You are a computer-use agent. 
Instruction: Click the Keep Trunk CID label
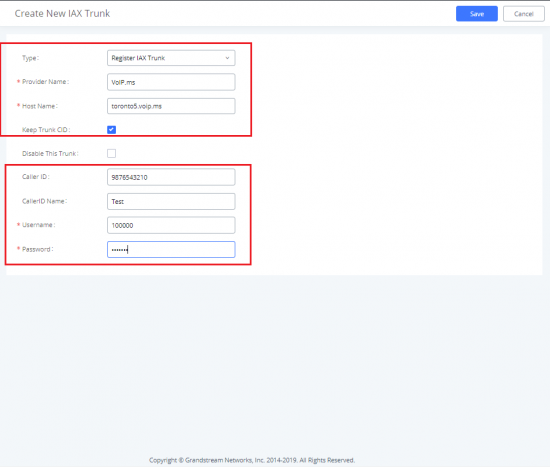point(46,130)
